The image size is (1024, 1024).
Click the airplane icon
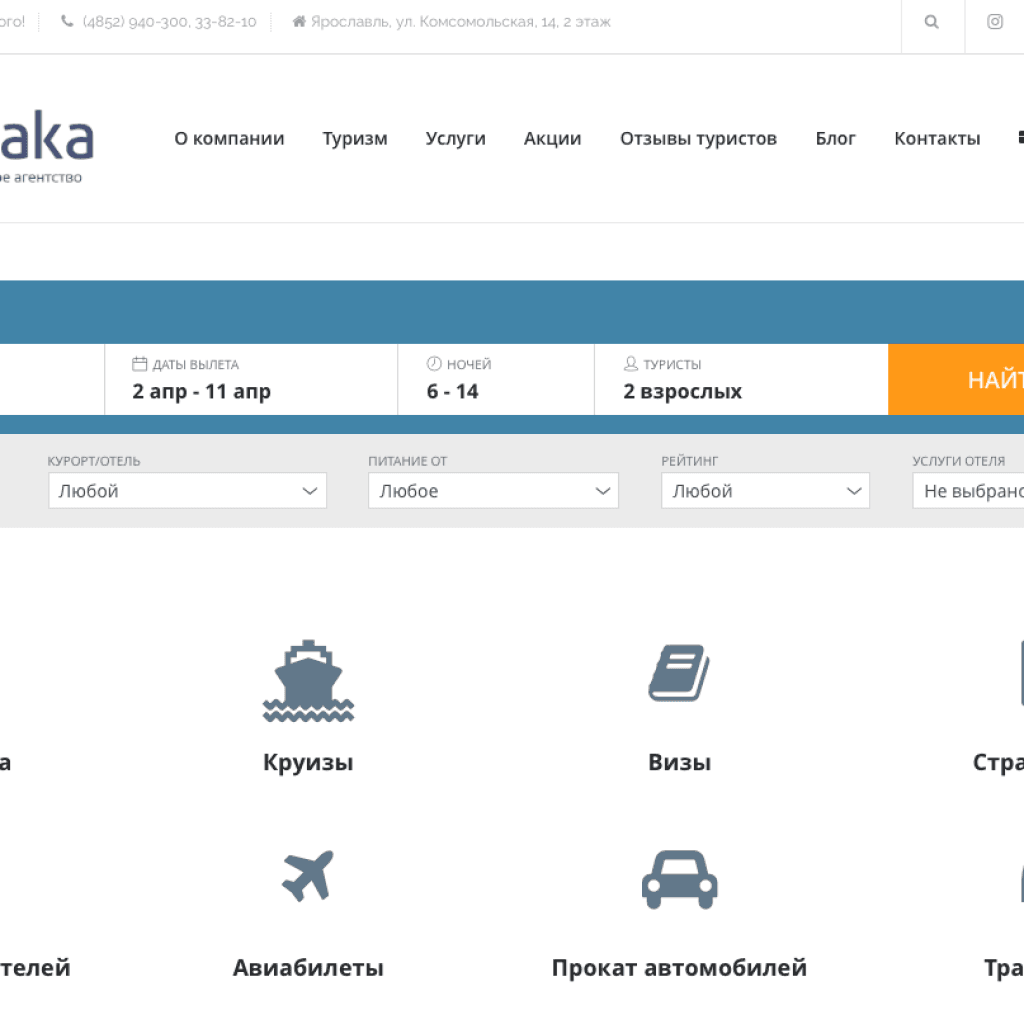point(308,876)
